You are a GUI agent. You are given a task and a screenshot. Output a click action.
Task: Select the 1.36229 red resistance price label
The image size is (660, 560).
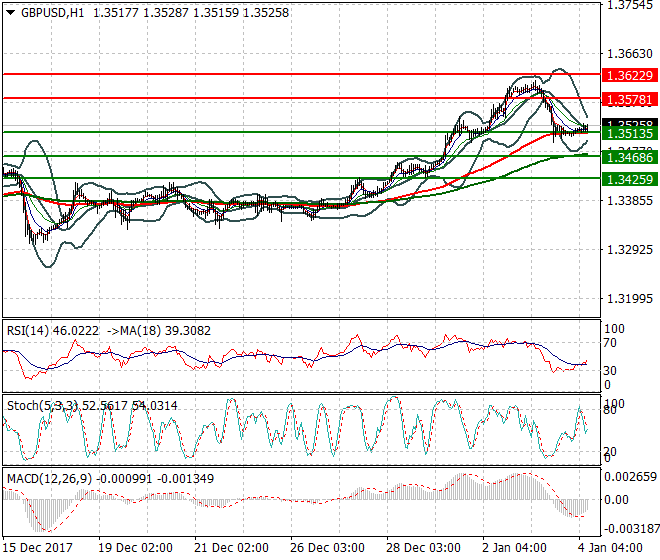(x=630, y=75)
